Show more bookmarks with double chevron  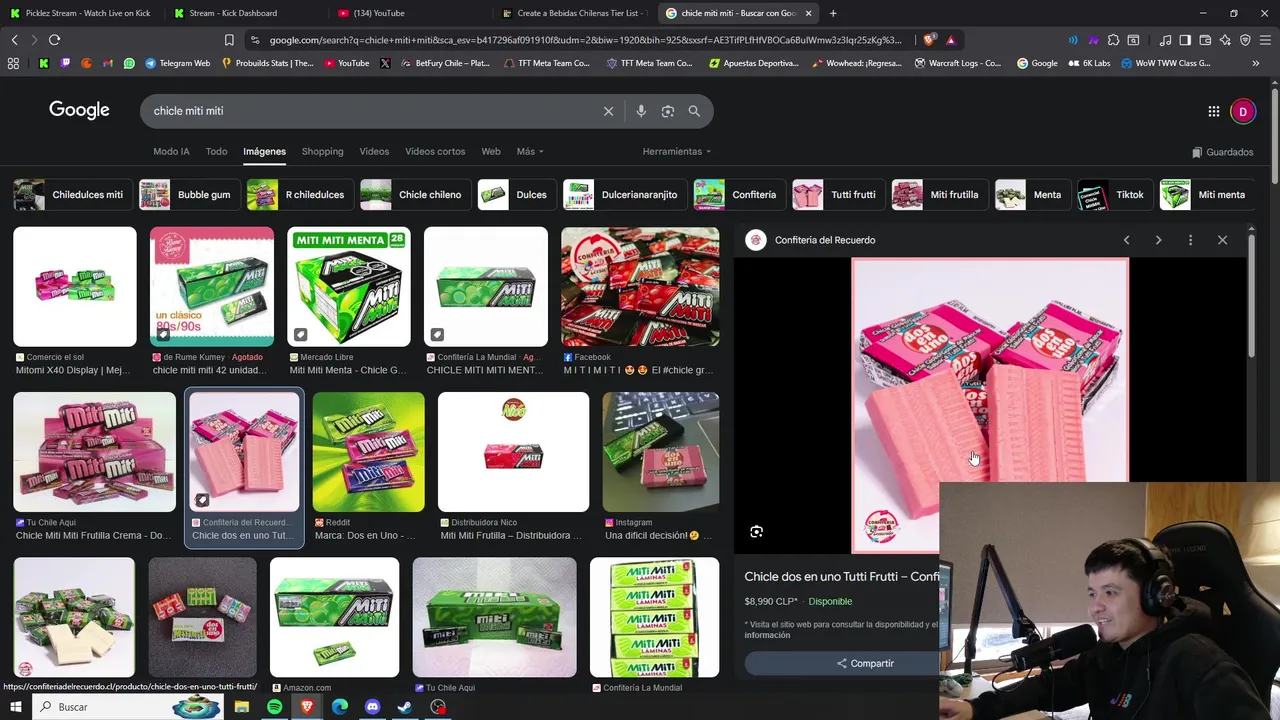coord(1255,63)
